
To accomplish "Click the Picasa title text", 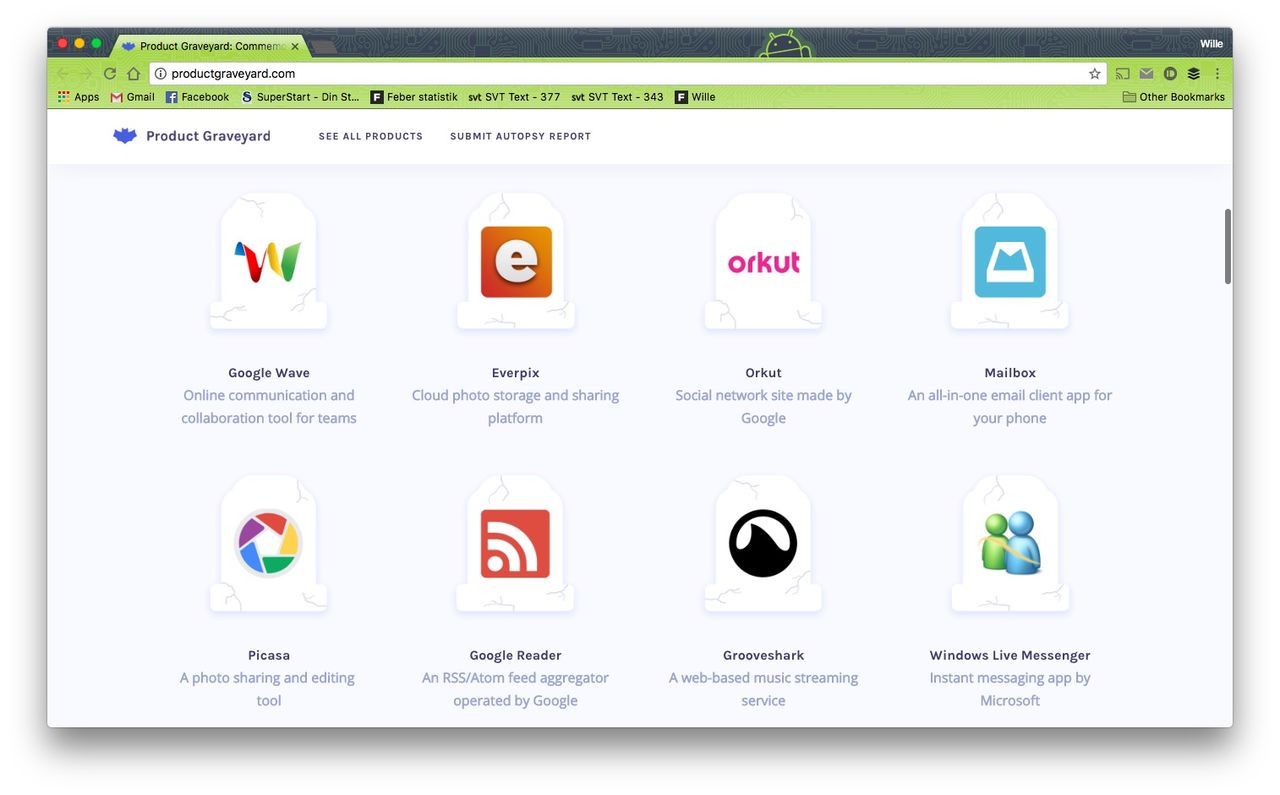I will pyautogui.click(x=269, y=655).
